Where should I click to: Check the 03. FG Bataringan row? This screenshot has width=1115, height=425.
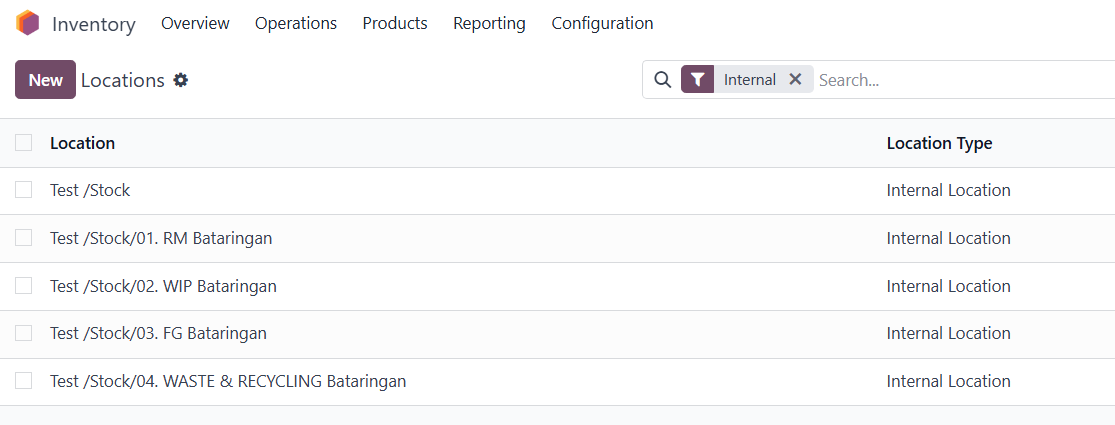click(23, 333)
